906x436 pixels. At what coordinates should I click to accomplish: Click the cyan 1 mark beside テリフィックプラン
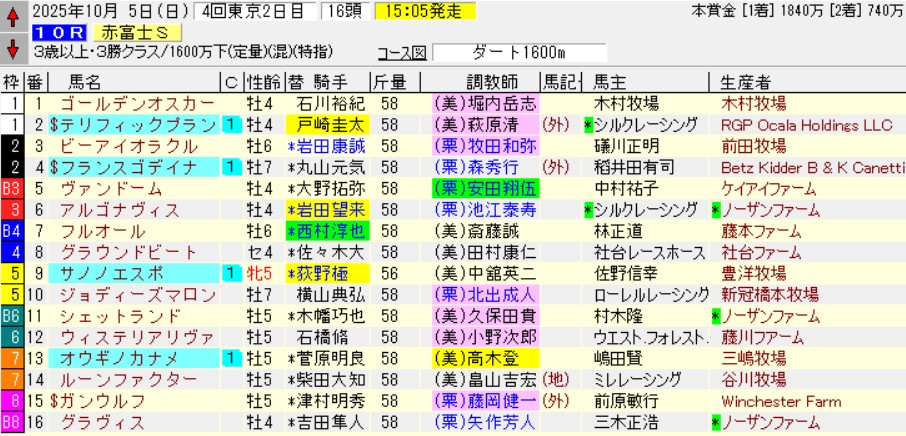coord(229,124)
